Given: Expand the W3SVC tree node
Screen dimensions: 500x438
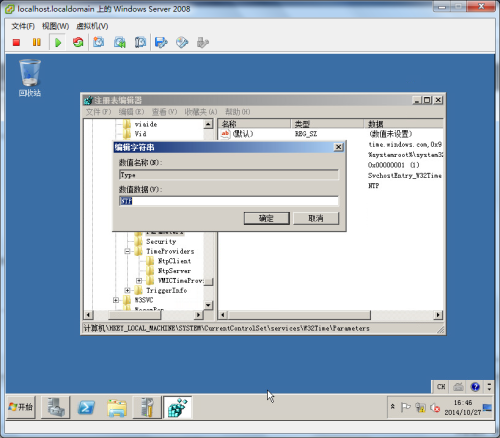Looking at the screenshot, I should point(116,300).
